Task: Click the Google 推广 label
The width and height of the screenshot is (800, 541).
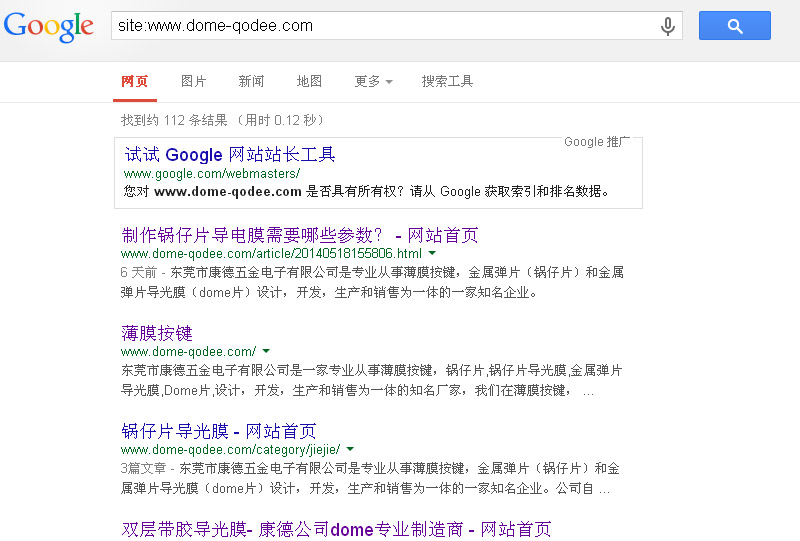Action: click(x=596, y=141)
